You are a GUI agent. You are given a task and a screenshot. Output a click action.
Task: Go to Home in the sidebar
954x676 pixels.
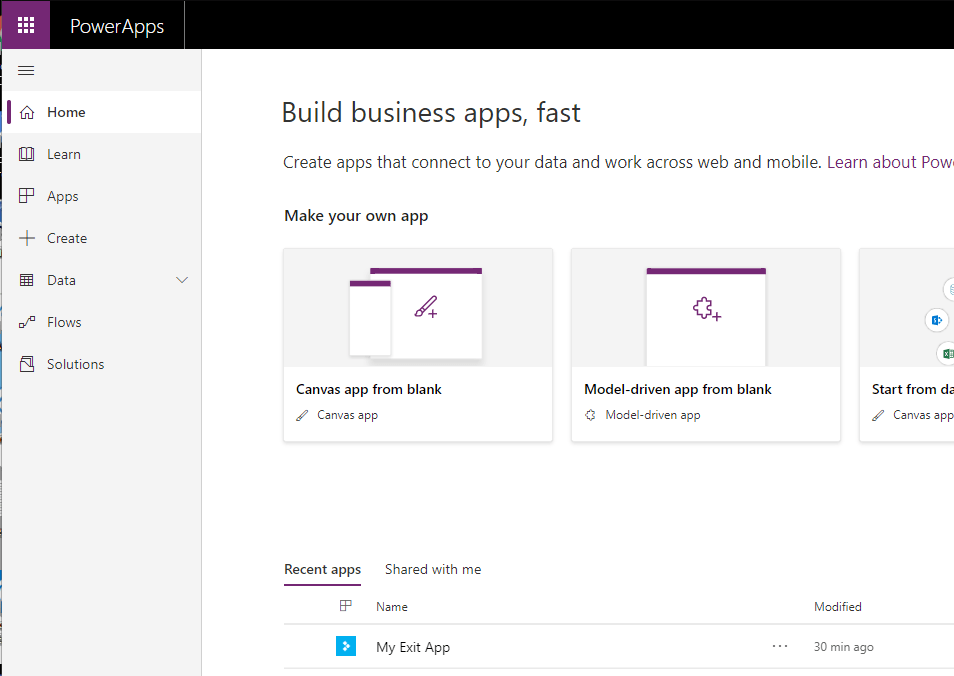[104, 112]
